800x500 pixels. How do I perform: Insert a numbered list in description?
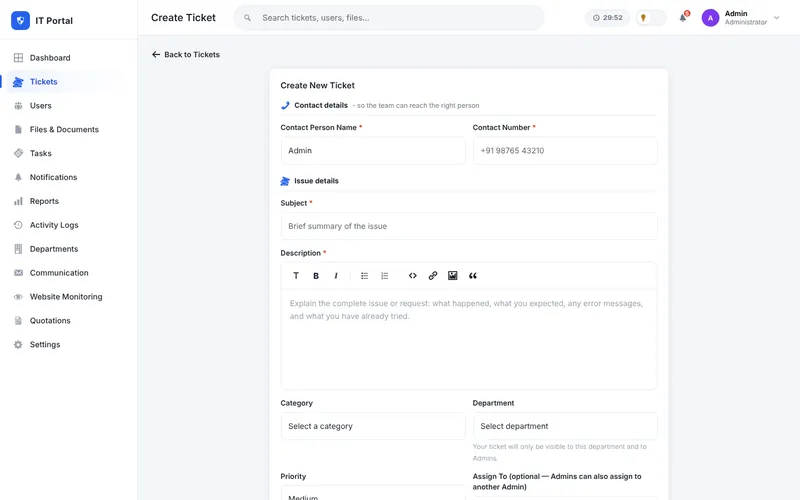[x=384, y=276]
